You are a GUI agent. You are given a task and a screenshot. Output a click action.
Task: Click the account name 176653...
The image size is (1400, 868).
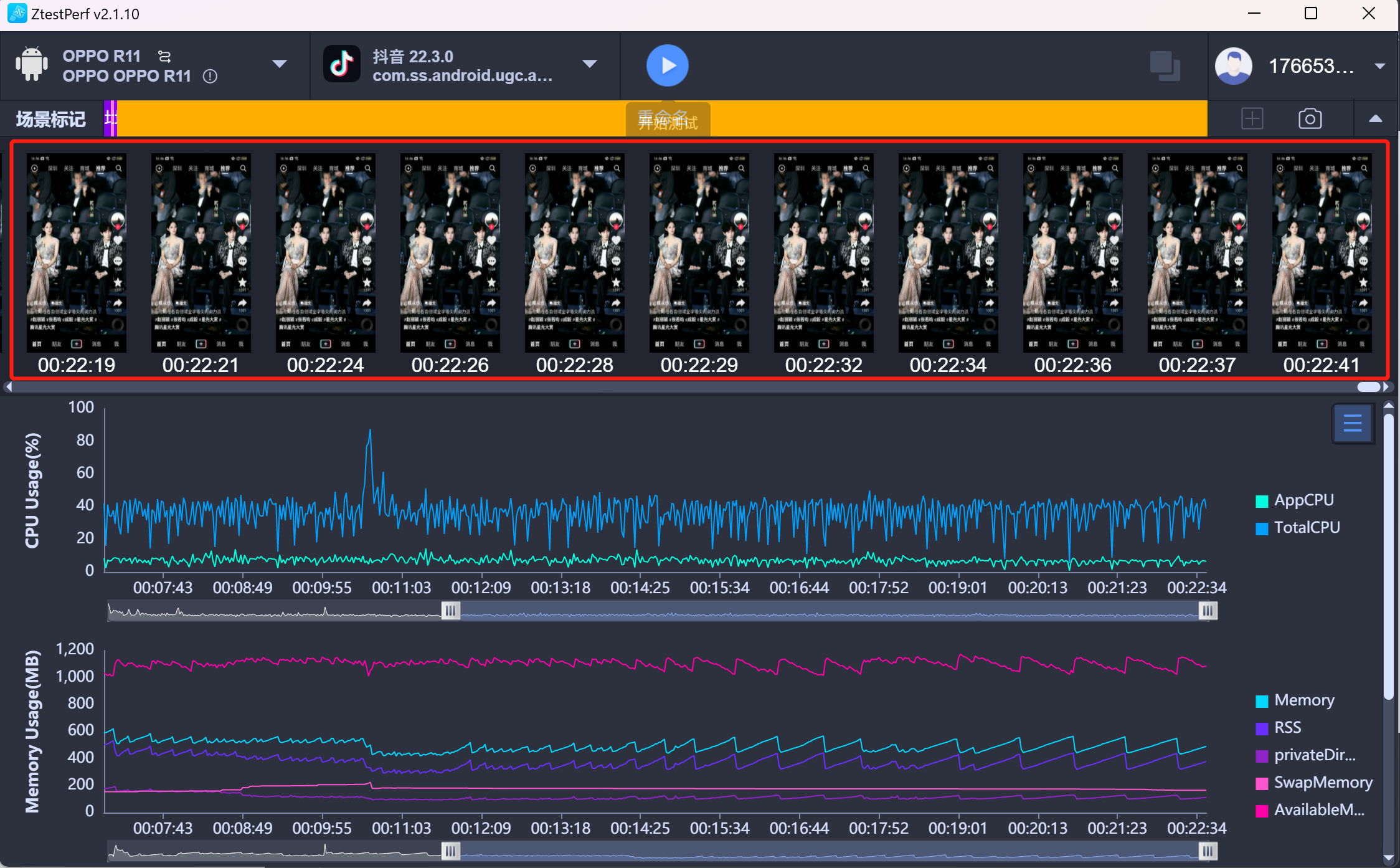[1312, 66]
